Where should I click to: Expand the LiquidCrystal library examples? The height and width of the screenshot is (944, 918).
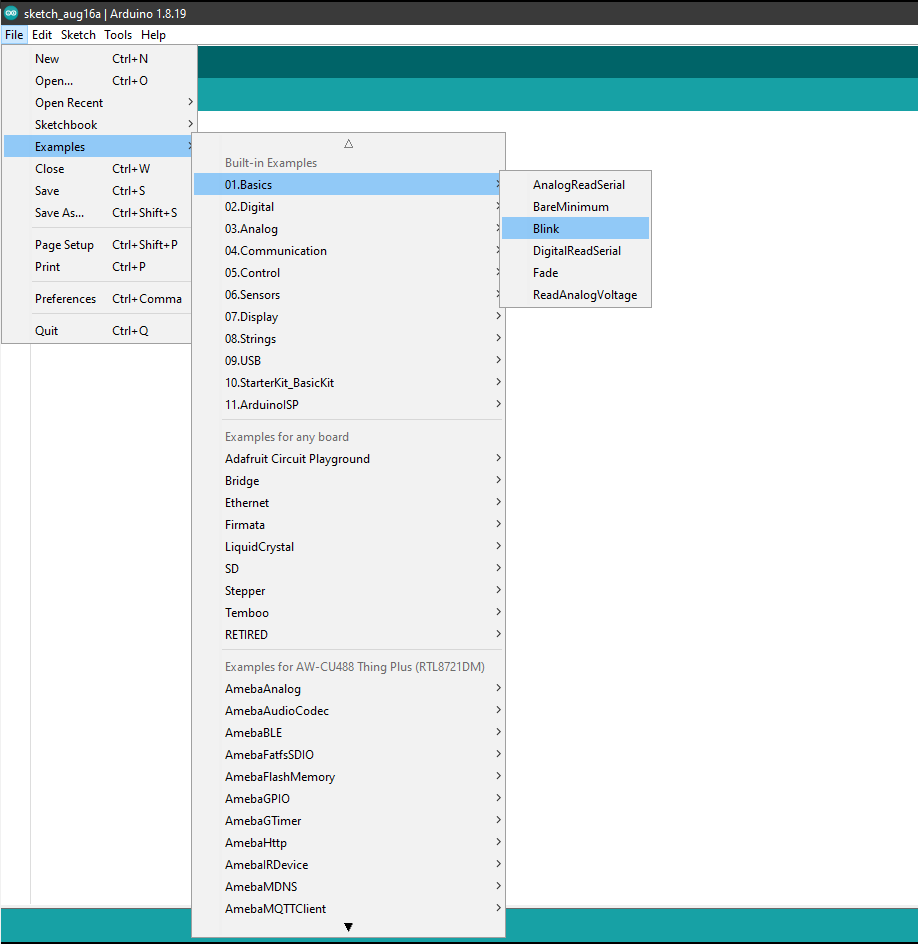pyautogui.click(x=349, y=547)
